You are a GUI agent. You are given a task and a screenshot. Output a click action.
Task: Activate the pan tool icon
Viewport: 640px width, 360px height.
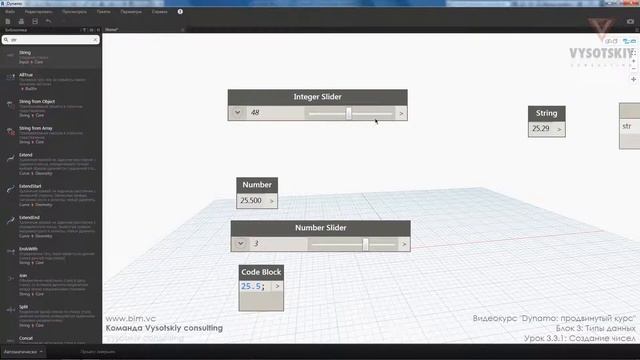pyautogui.click(x=633, y=79)
